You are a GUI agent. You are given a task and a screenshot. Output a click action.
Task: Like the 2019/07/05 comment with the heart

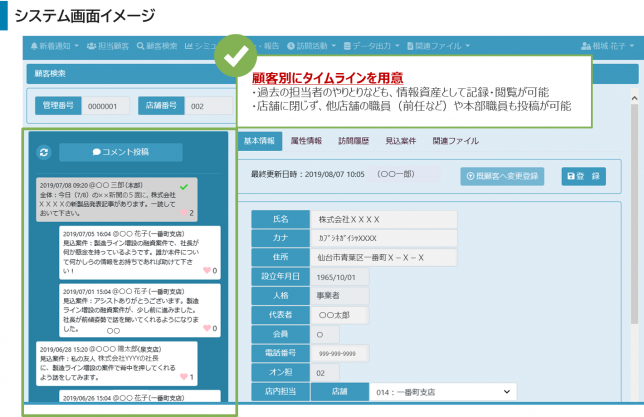coord(207,270)
